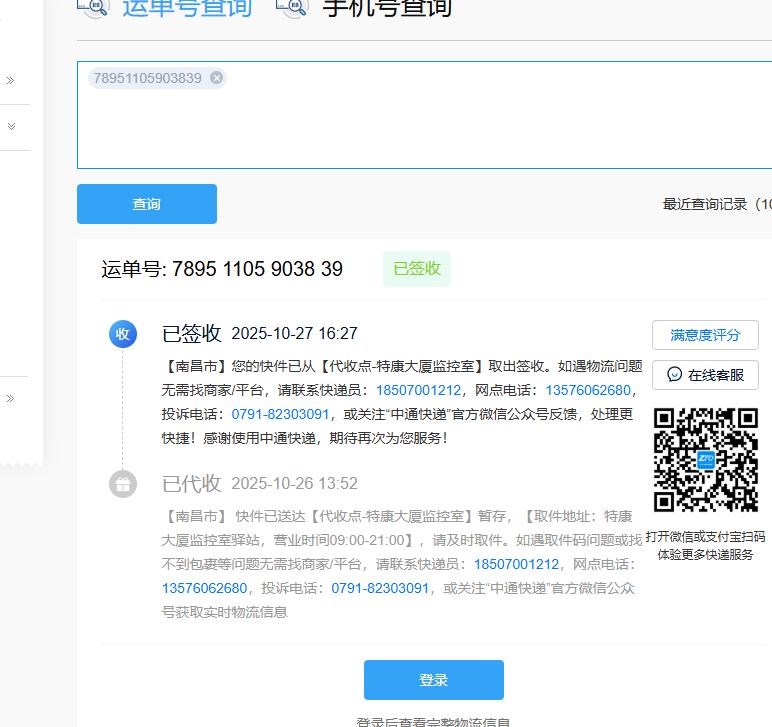Click outlet phone 13576062680 in signed entry
Viewport: 772px width, 727px height.
click(x=588, y=390)
